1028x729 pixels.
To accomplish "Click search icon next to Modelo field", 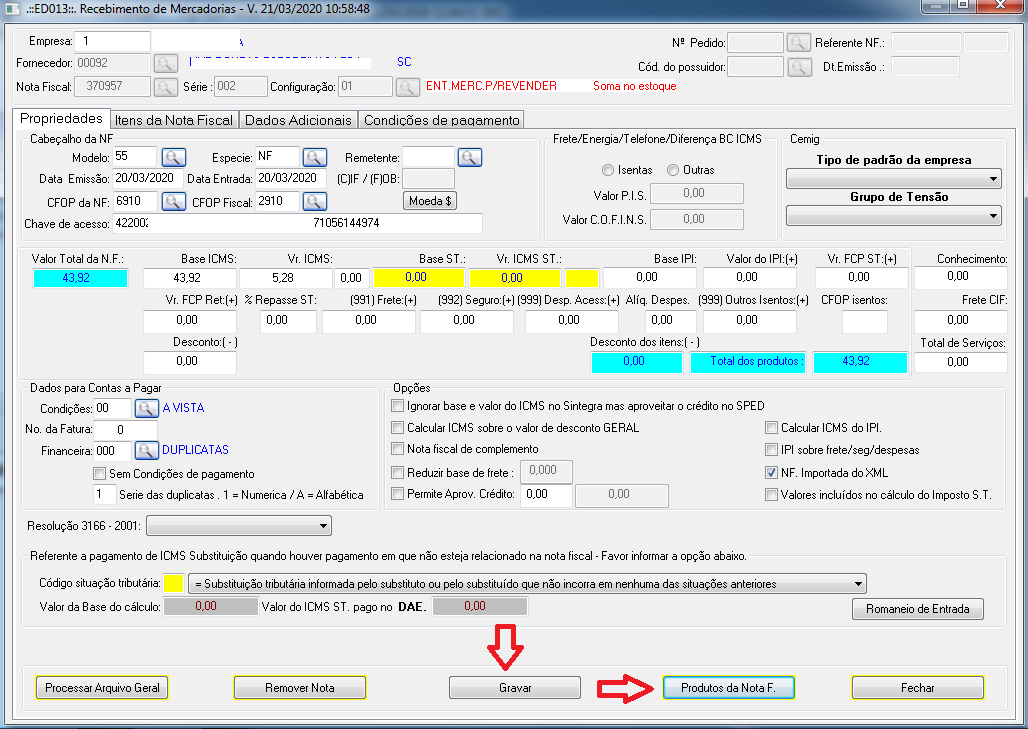I will [x=174, y=157].
